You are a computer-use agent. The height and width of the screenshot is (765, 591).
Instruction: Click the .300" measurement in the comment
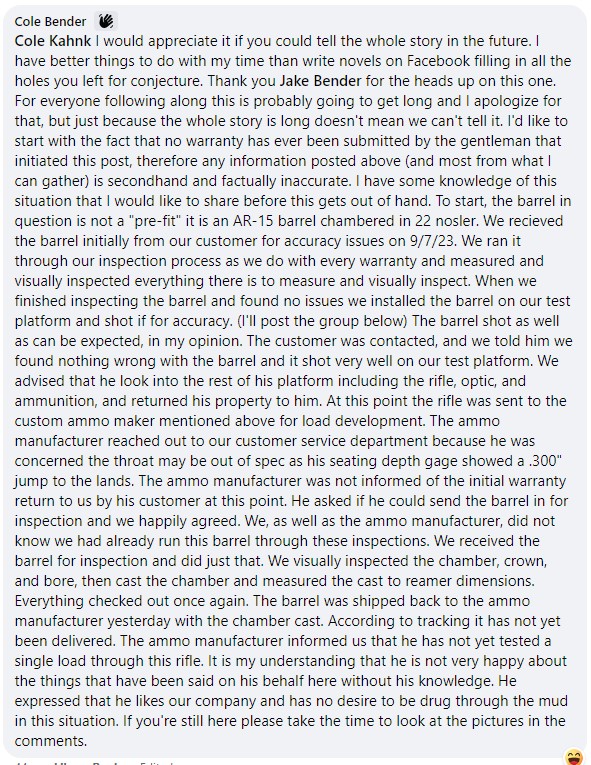tap(540, 461)
